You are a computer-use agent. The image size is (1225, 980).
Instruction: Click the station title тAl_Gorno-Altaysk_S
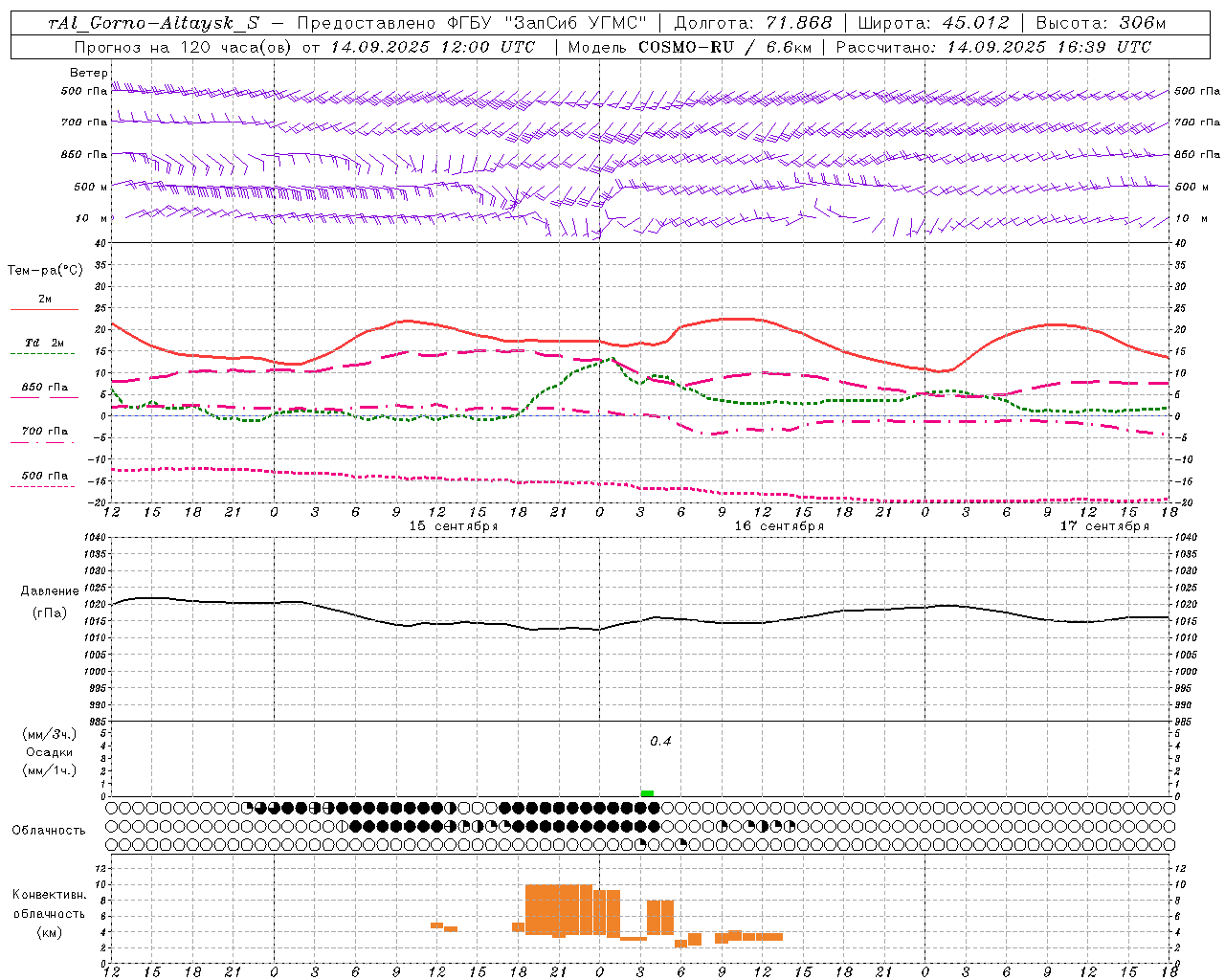pos(154,23)
